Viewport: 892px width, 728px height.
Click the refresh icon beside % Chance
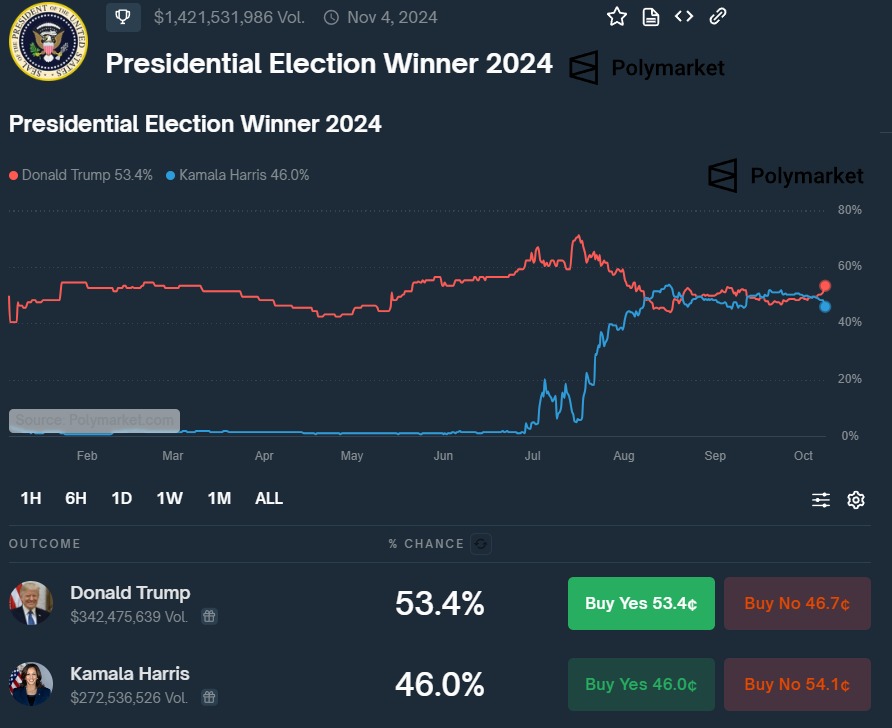pyautogui.click(x=481, y=544)
